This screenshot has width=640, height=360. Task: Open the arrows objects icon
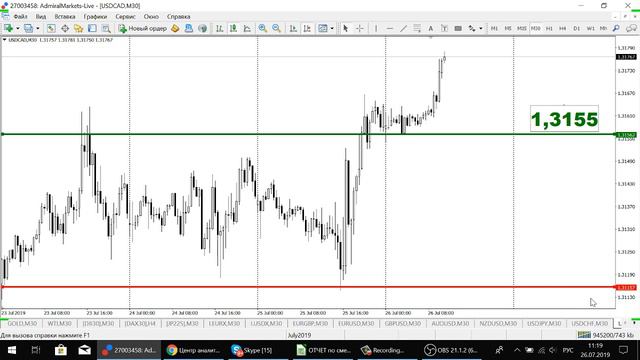pyautogui.click(x=472, y=28)
